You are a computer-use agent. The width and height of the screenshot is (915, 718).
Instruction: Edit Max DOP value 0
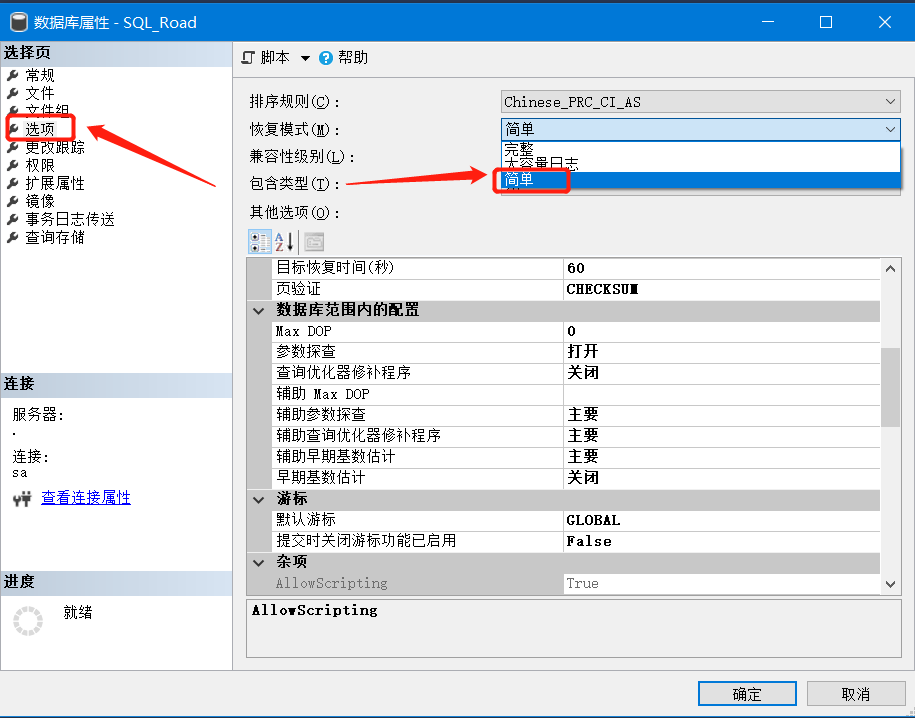(x=722, y=331)
